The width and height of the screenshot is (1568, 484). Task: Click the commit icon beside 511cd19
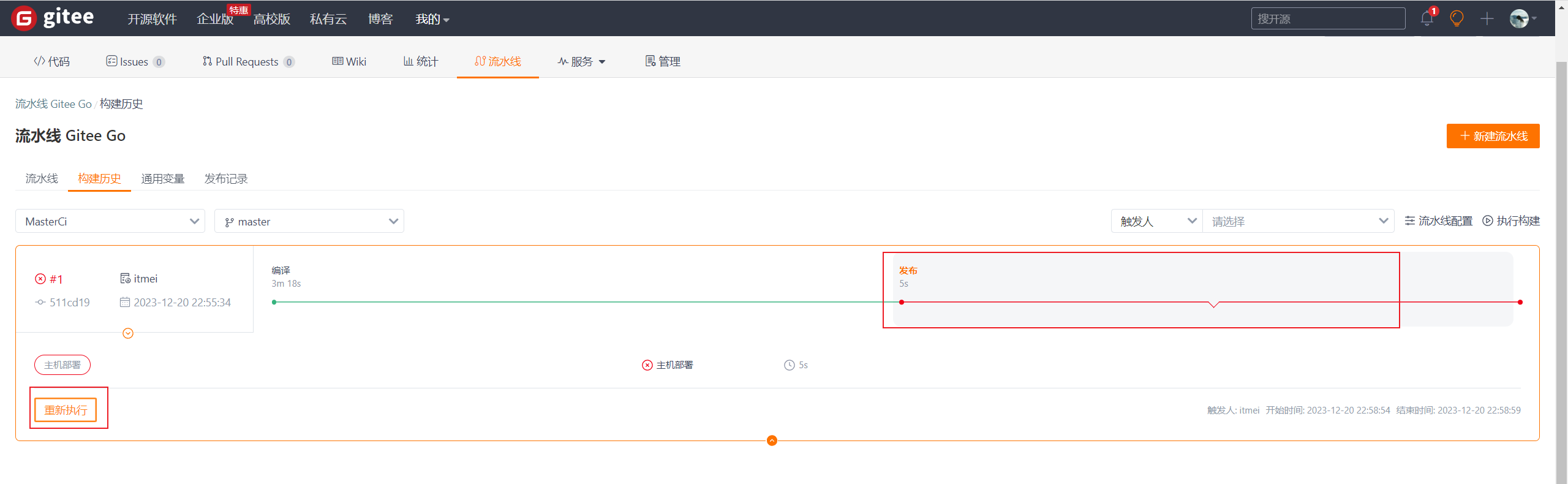[x=40, y=302]
